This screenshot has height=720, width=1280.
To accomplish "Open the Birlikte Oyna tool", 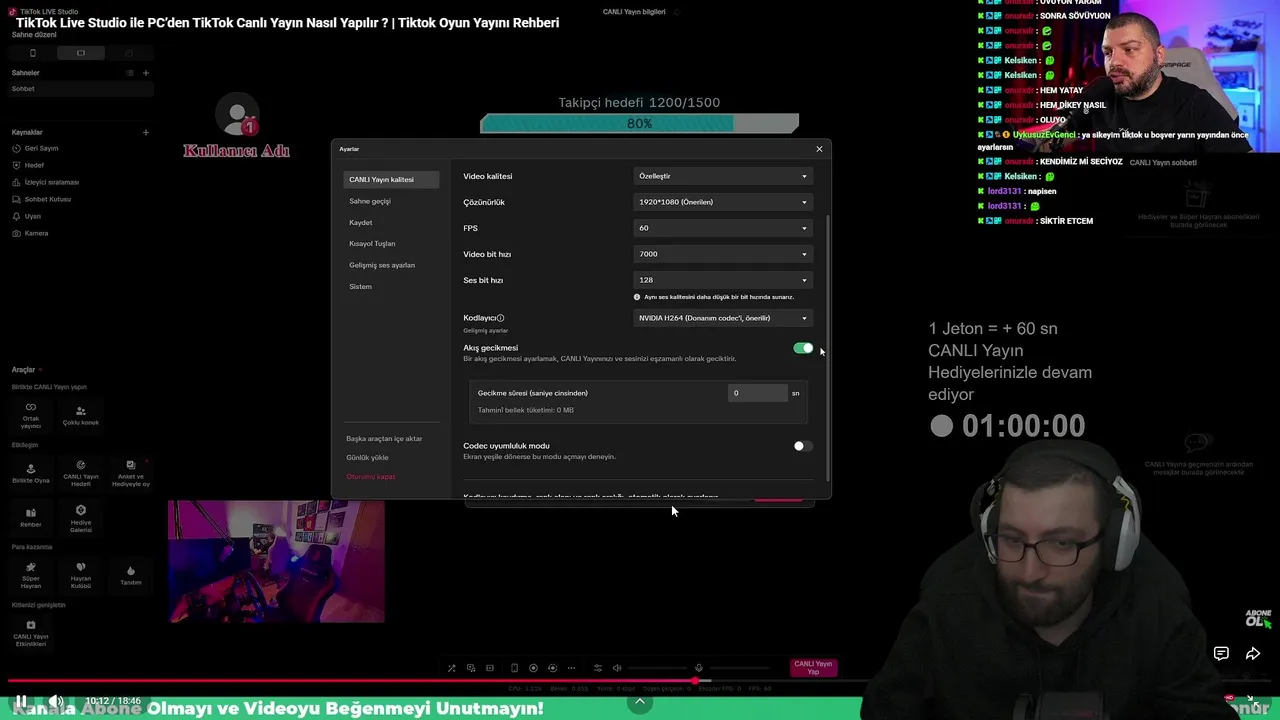I will [x=31, y=472].
